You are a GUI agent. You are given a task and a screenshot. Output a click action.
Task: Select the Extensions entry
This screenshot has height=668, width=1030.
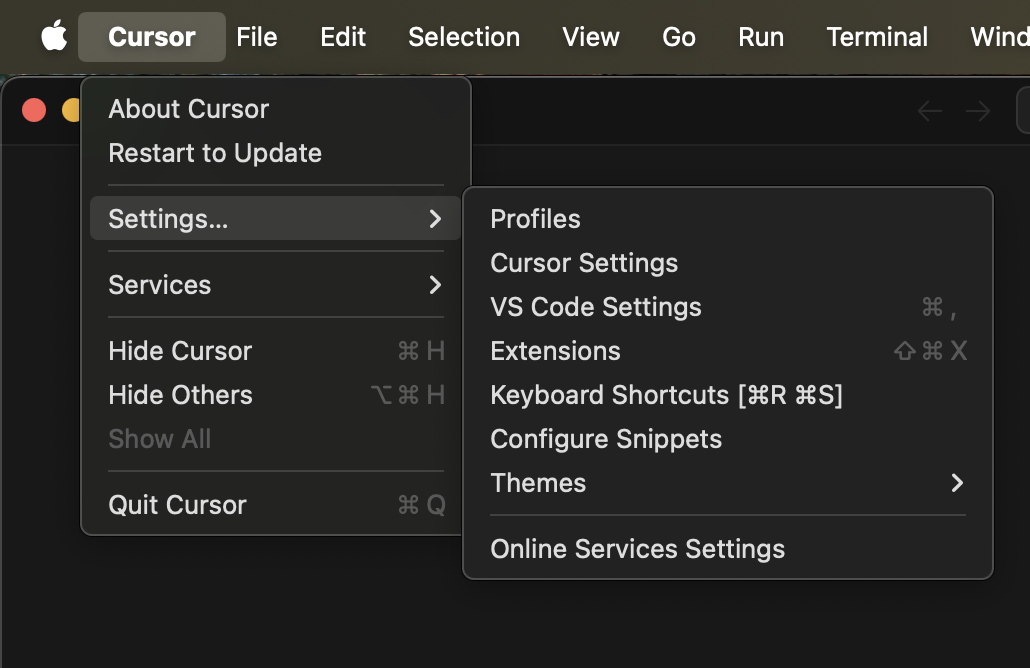(x=555, y=350)
